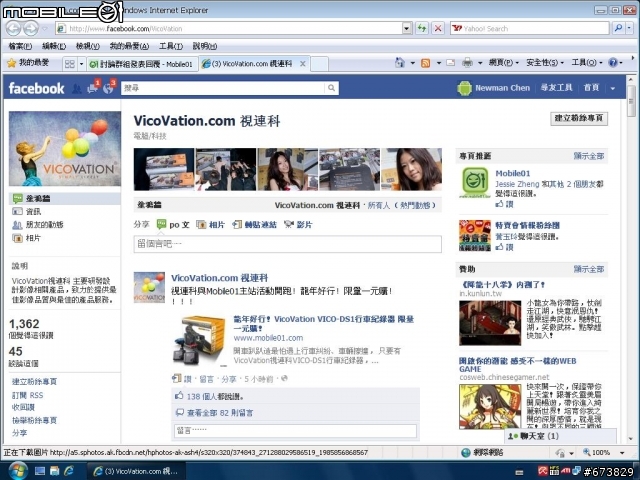This screenshot has height=480, width=640.
Task: Open search provider dropdown arrow
Action: tap(629, 28)
